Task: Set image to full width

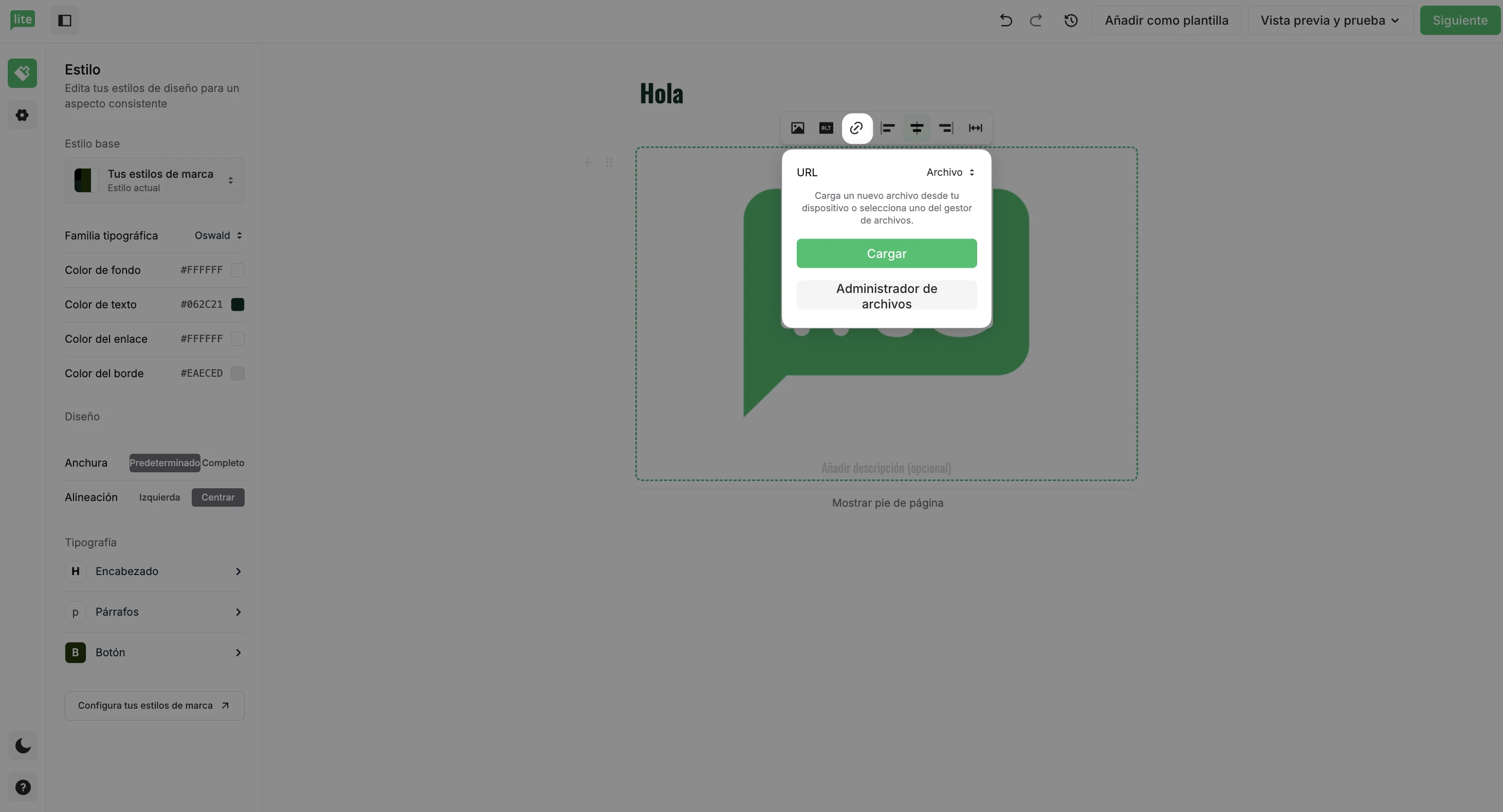Action: pos(975,128)
